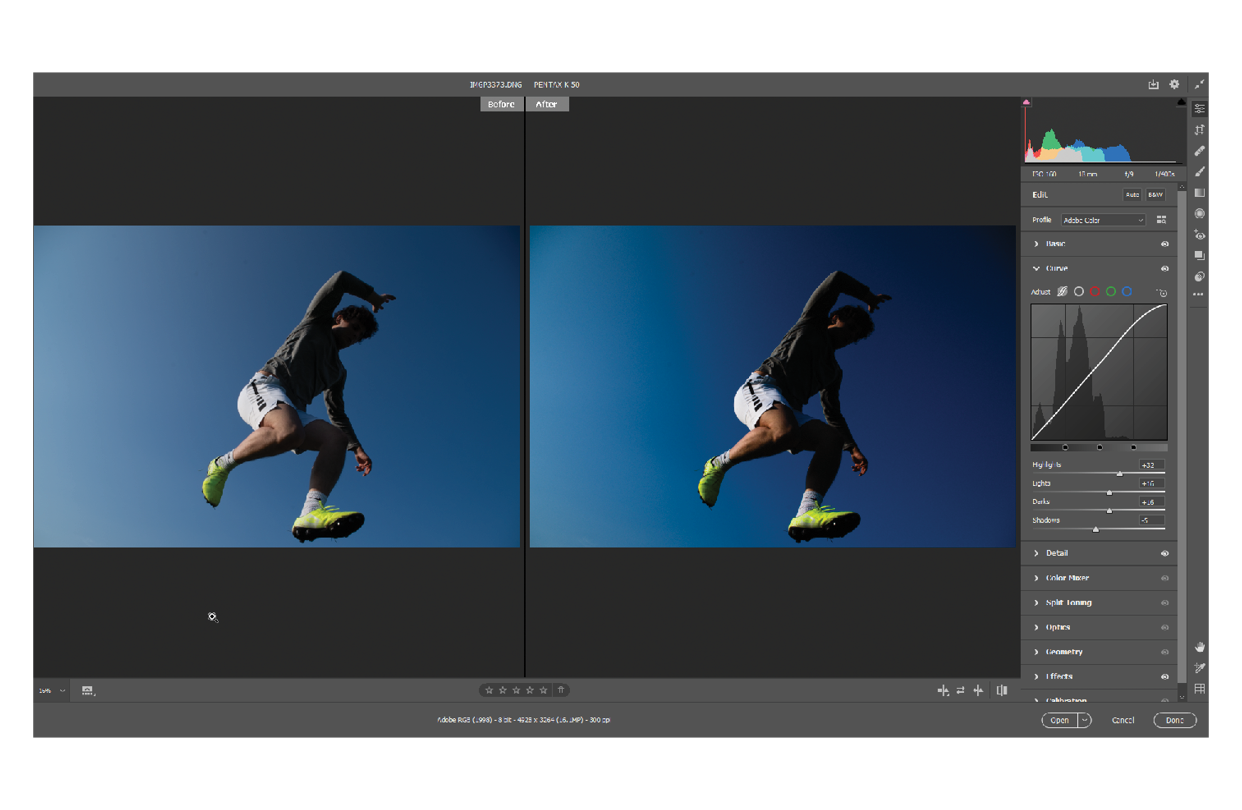
Task: Select the green channel curve
Action: coord(1111,292)
